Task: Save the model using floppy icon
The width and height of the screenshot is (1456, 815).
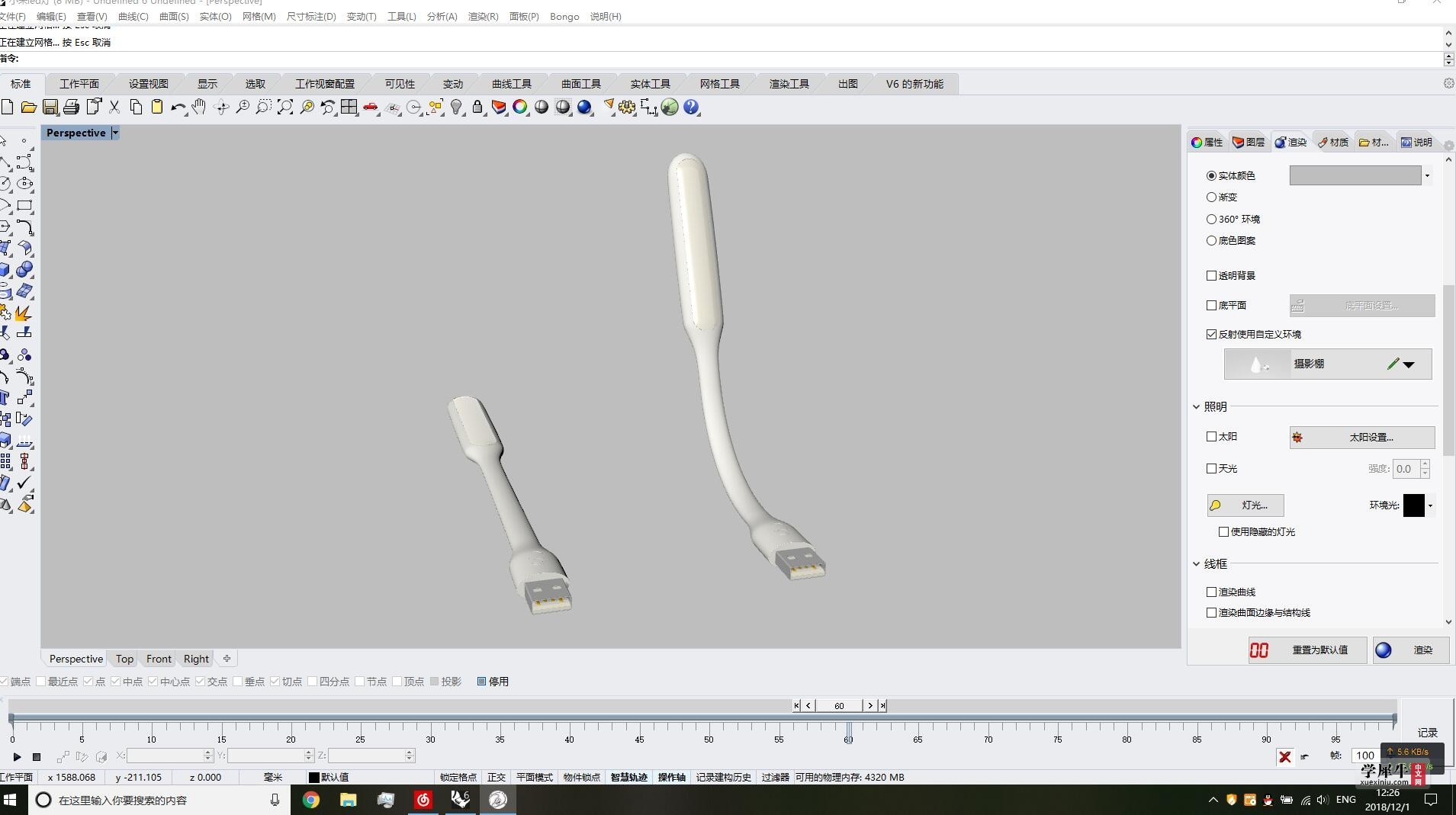Action: point(50,107)
